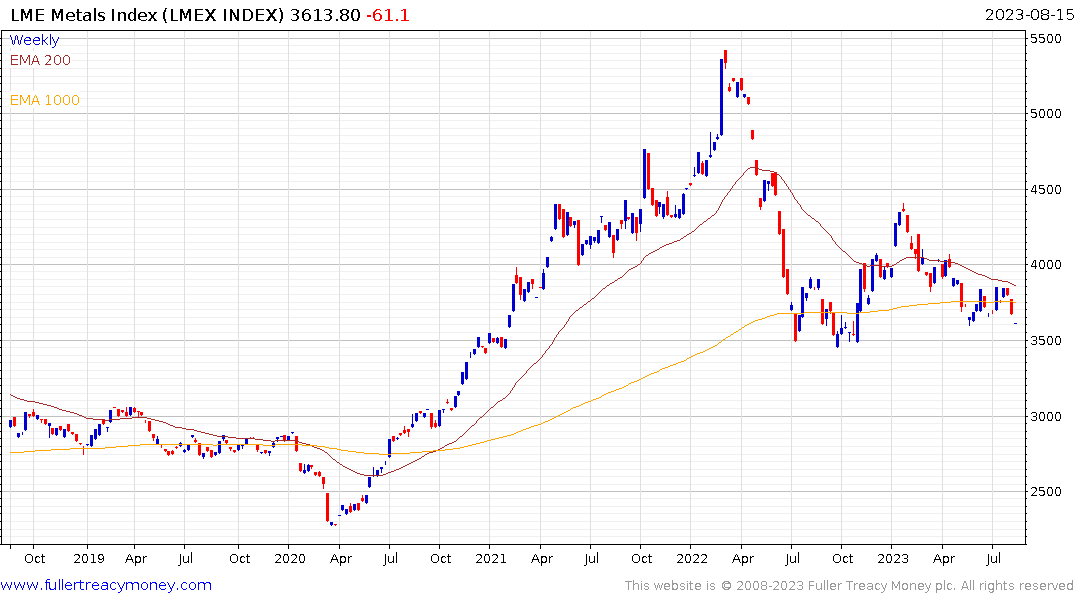Click the 'LME Metals Index (LMEX INDEX)' title

point(147,15)
